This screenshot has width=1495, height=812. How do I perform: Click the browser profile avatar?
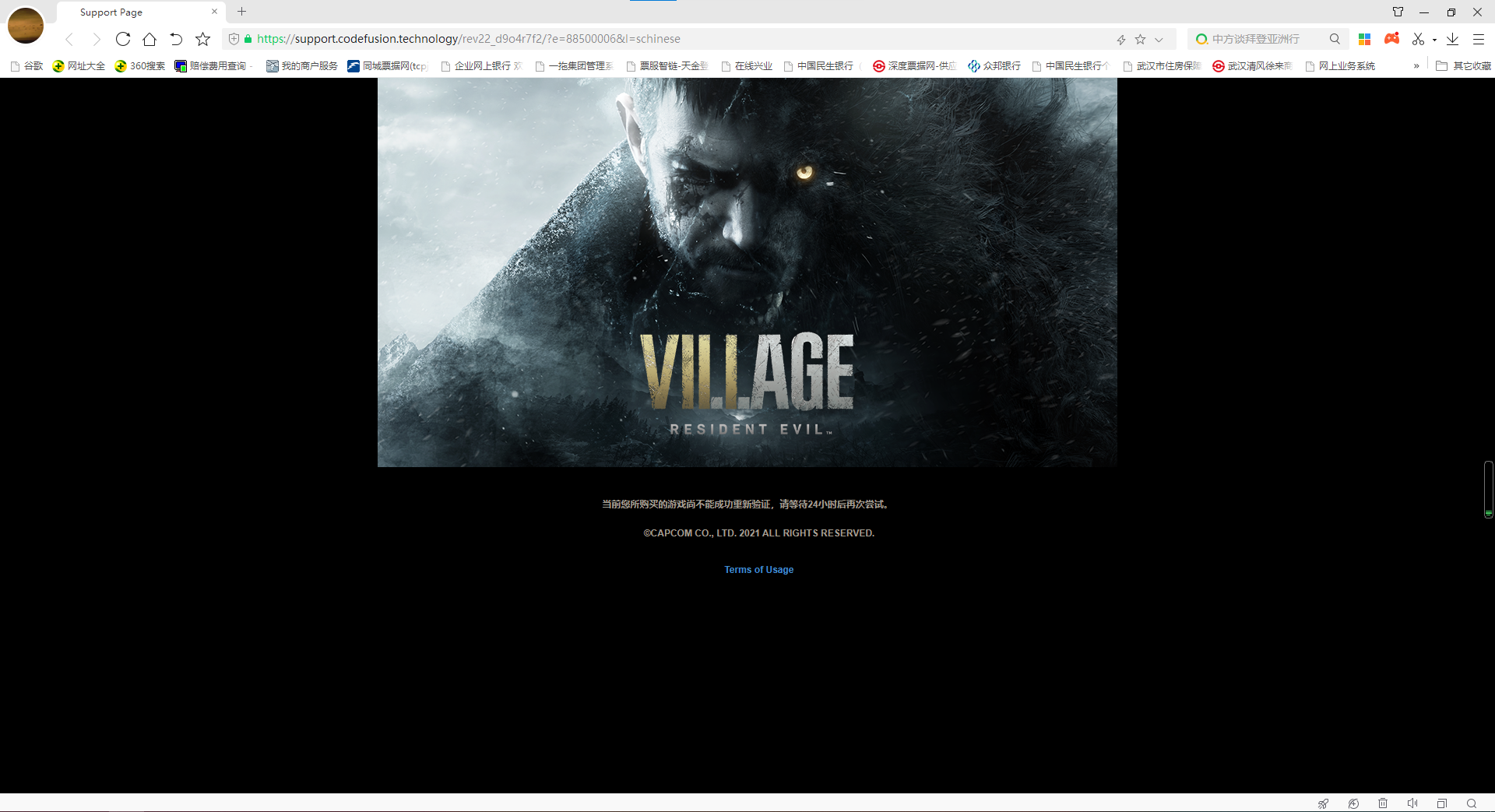[26, 26]
